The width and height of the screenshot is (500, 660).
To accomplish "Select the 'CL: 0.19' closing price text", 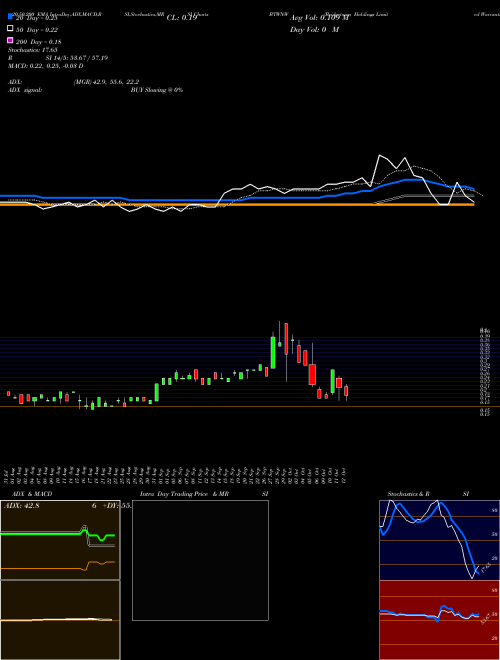I will pos(182,18).
